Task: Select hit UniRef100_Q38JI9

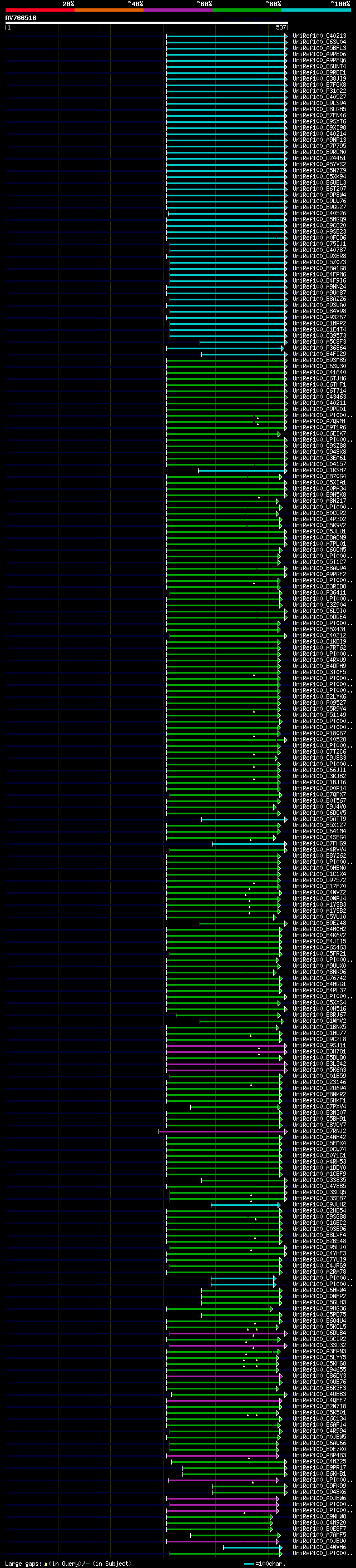Action: click(x=319, y=78)
